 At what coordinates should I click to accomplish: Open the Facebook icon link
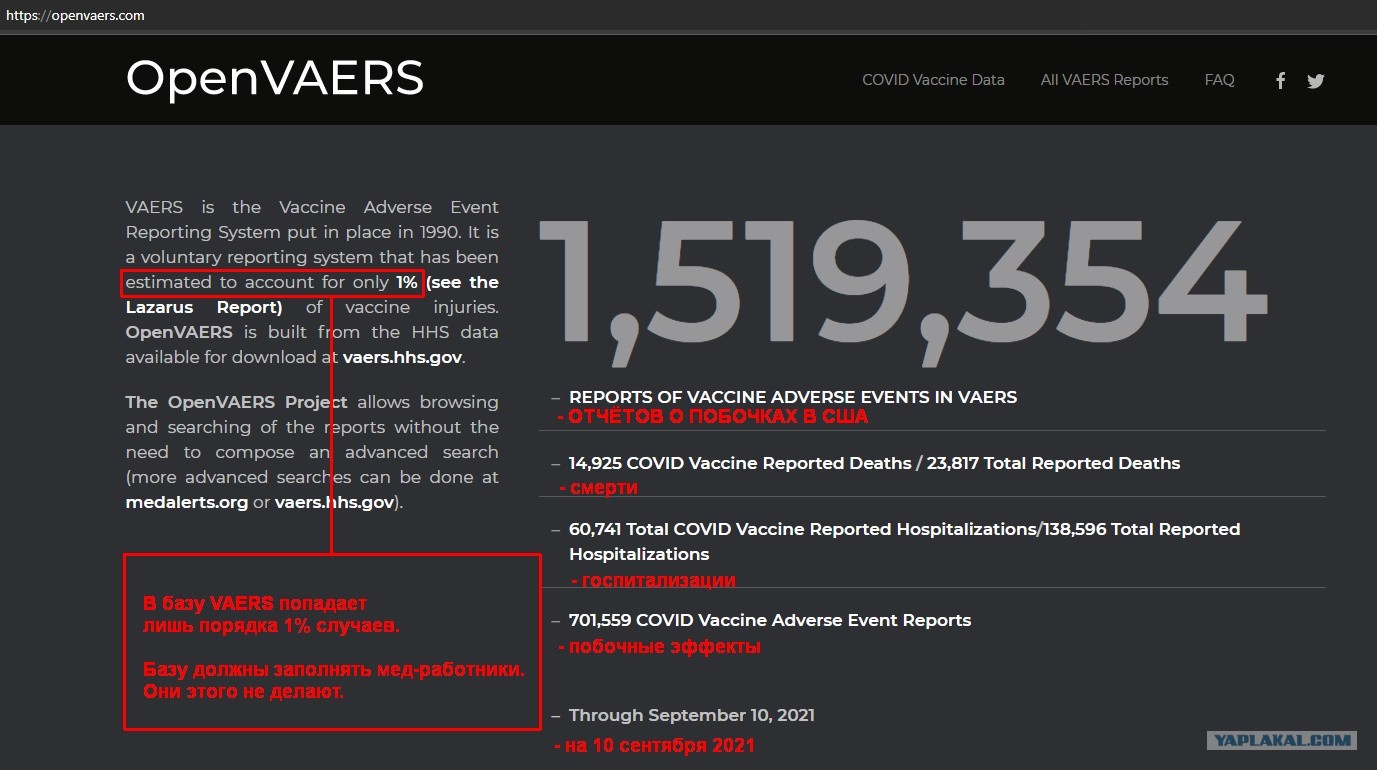(x=1280, y=81)
